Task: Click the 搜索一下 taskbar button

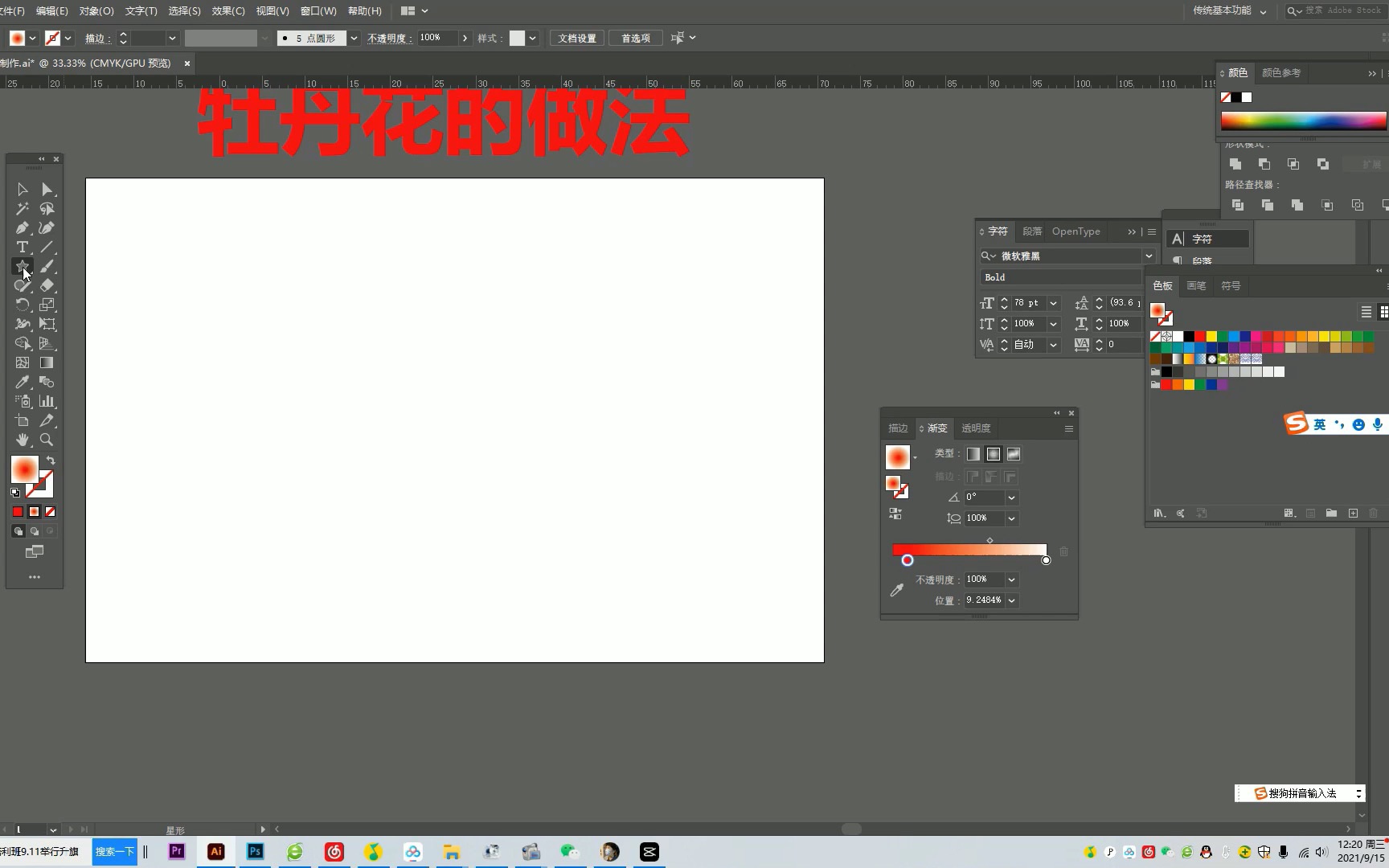Action: (114, 852)
